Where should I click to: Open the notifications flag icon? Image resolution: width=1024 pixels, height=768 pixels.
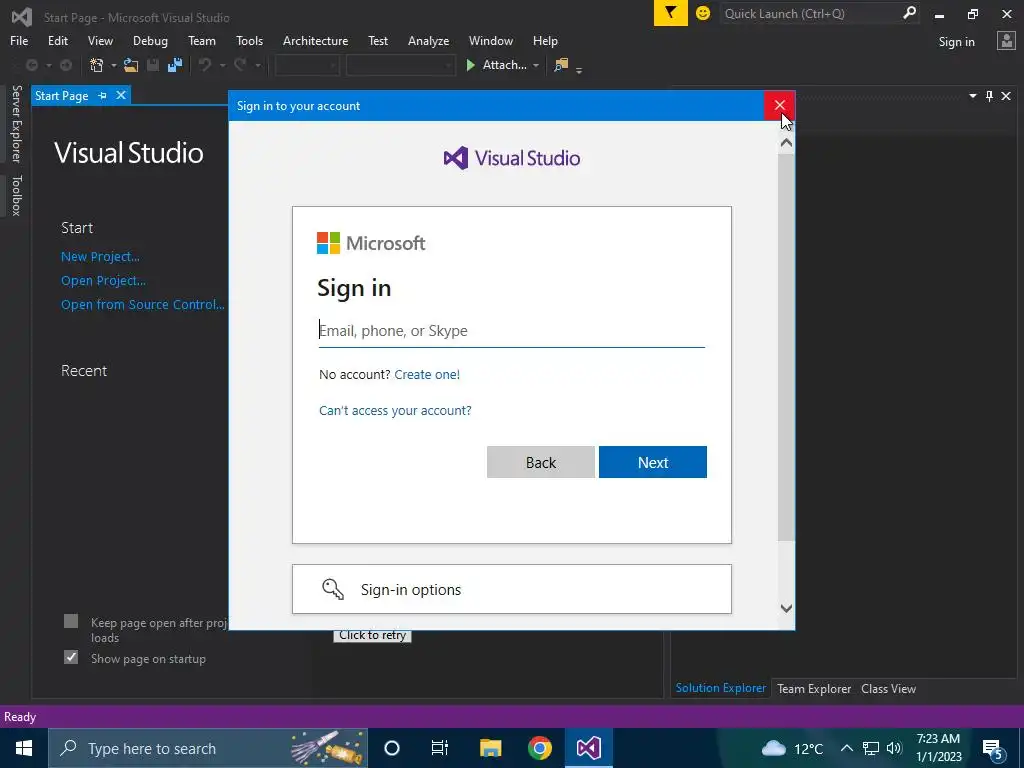click(x=670, y=12)
